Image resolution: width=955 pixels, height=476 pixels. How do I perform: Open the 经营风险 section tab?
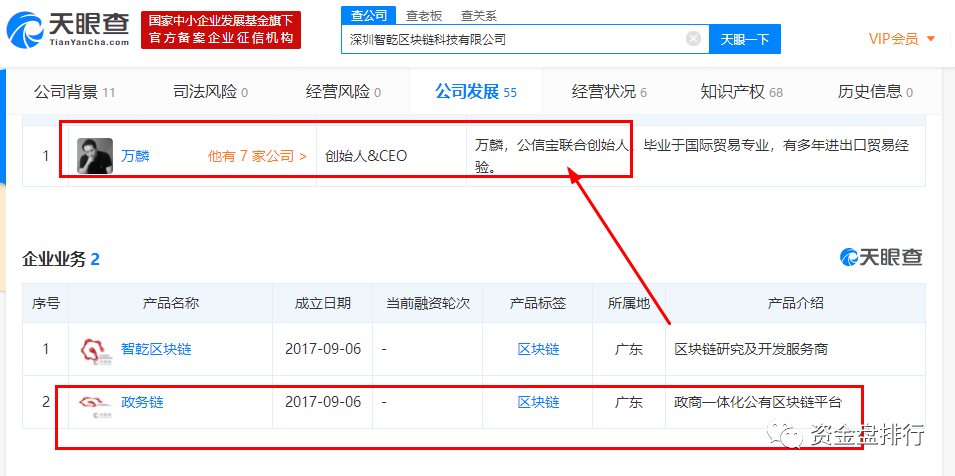click(x=344, y=92)
